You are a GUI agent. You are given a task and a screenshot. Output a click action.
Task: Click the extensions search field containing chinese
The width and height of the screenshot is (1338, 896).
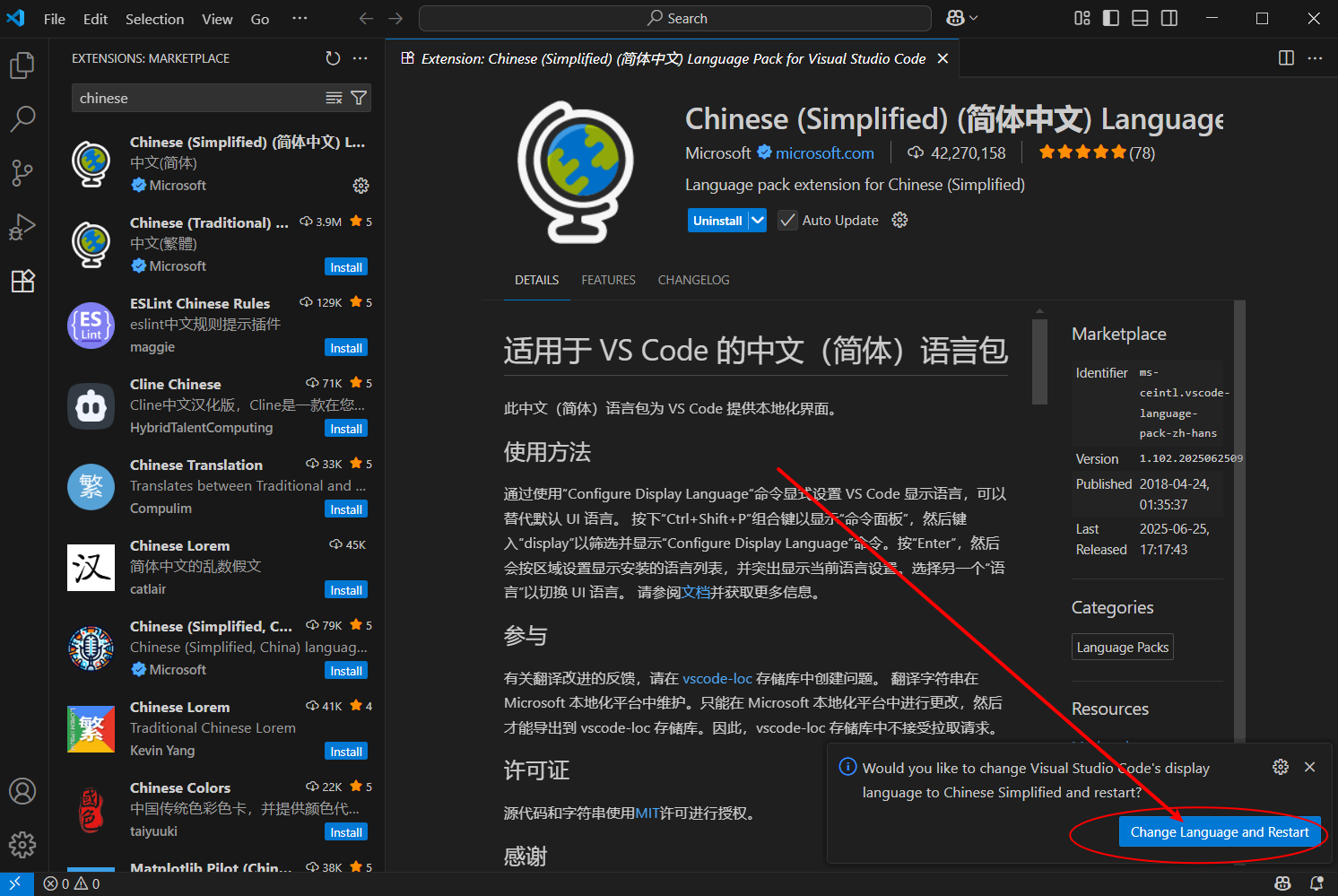tap(197, 98)
